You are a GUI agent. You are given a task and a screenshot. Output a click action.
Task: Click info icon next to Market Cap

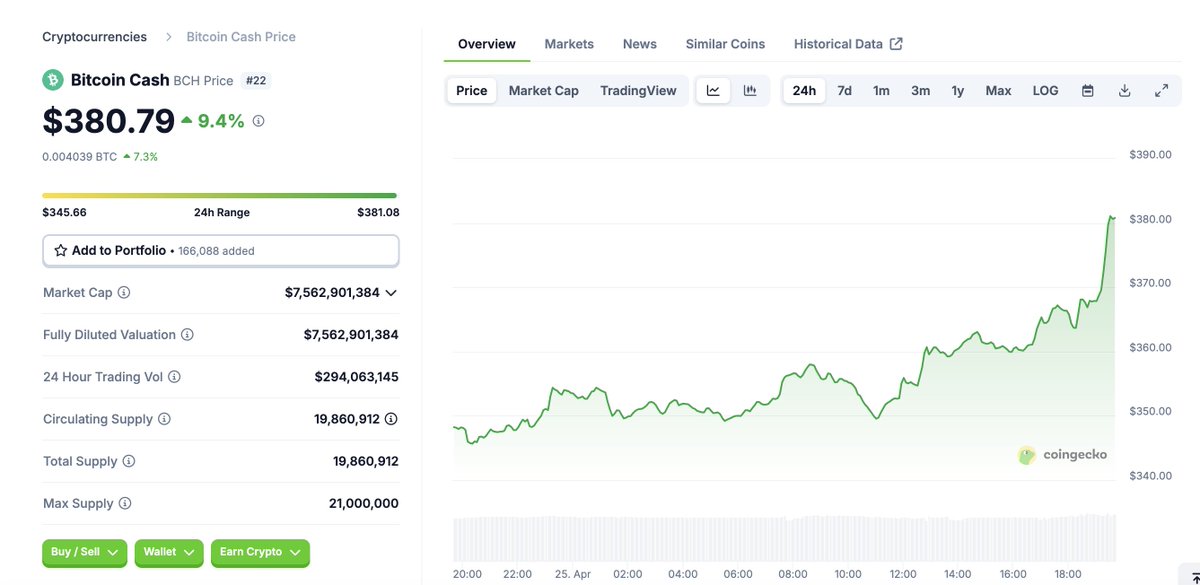point(124,293)
